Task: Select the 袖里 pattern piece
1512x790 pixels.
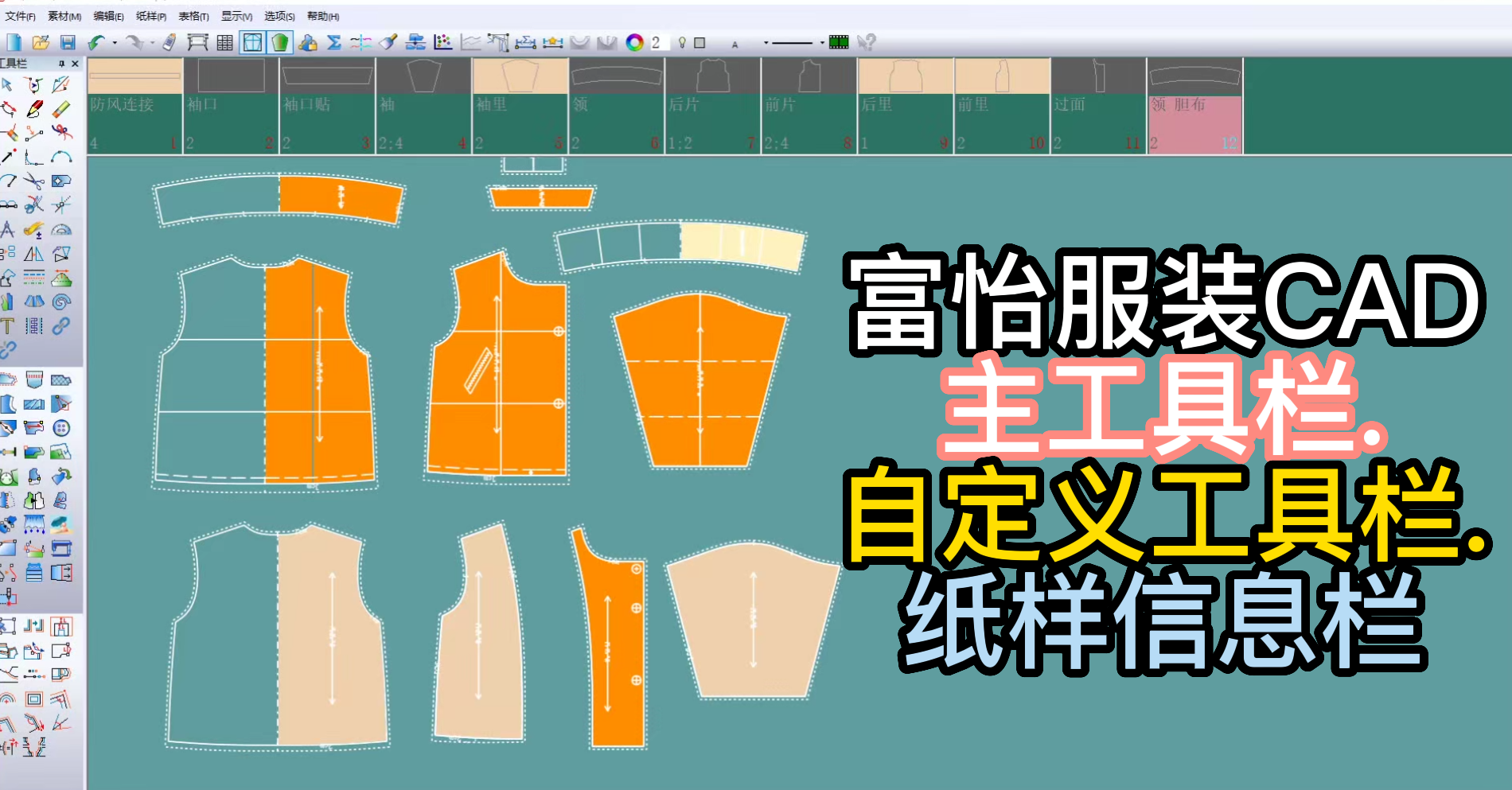Action: tap(520, 106)
